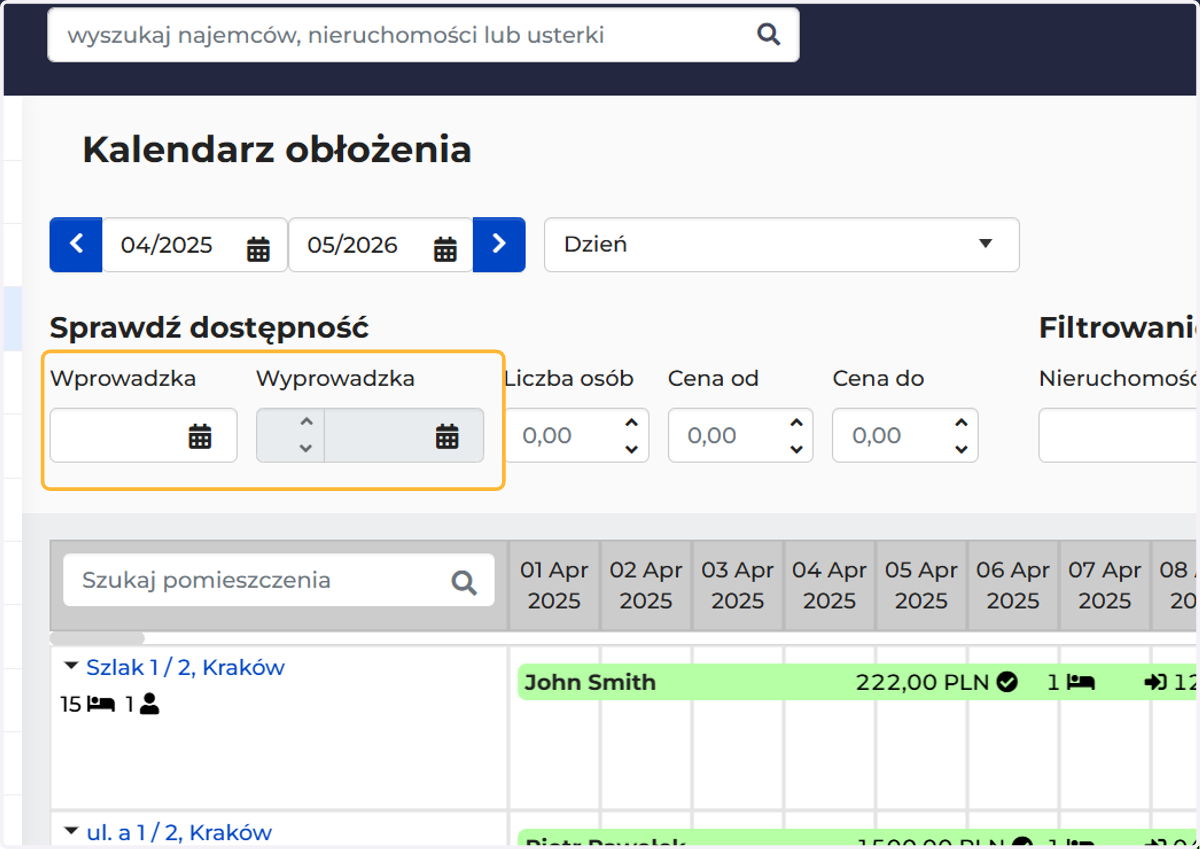Open the Wprowadzka calendar icon
The image size is (1200, 849).
point(200,435)
